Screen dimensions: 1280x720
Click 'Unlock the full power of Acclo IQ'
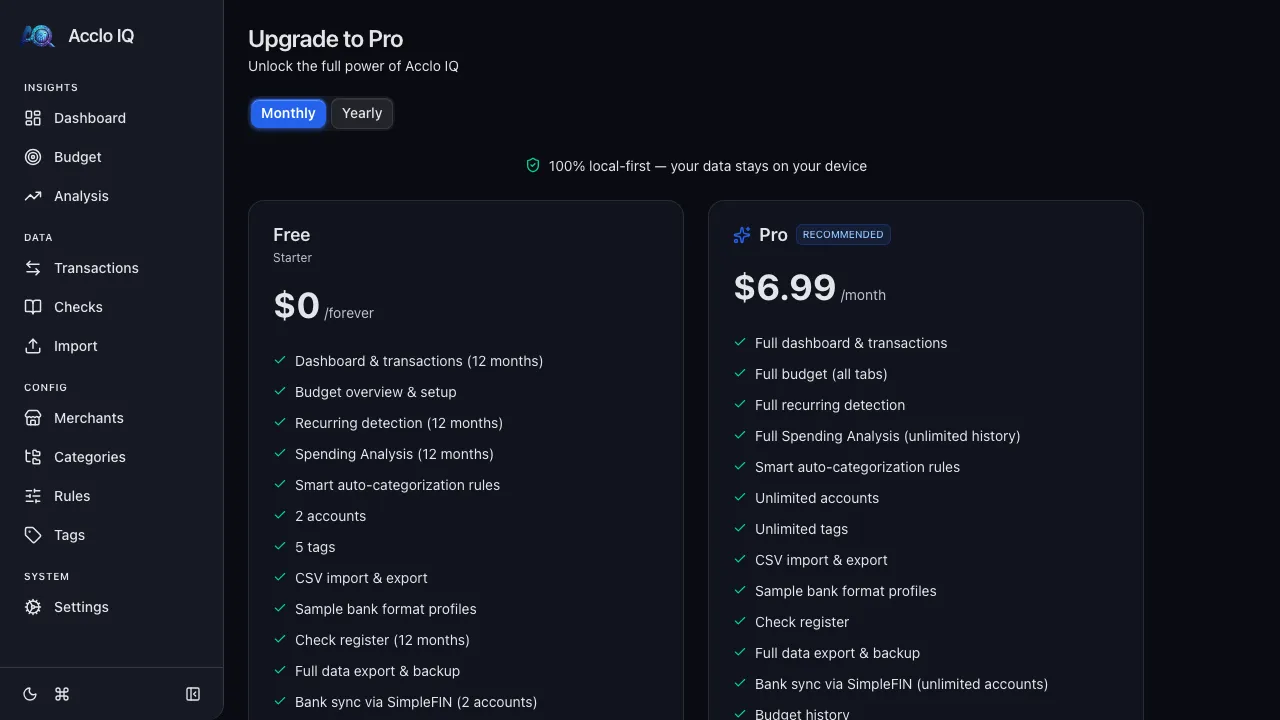(x=353, y=66)
